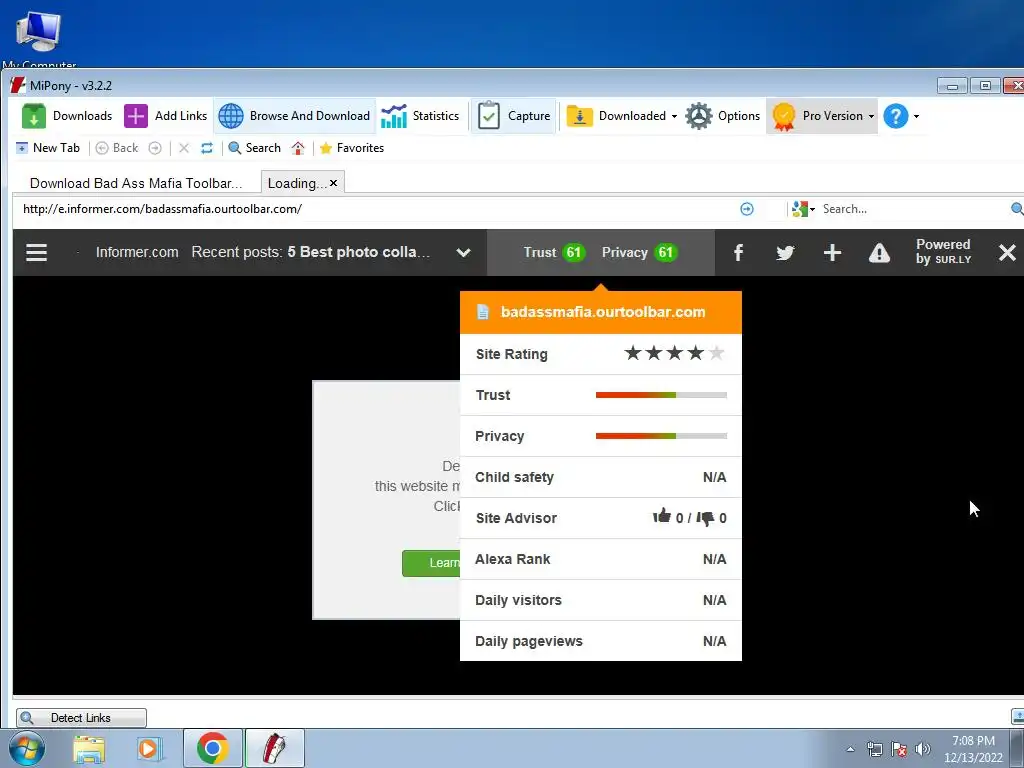1024x768 pixels.
Task: Stop loading with the X icon
Action: pos(184,148)
